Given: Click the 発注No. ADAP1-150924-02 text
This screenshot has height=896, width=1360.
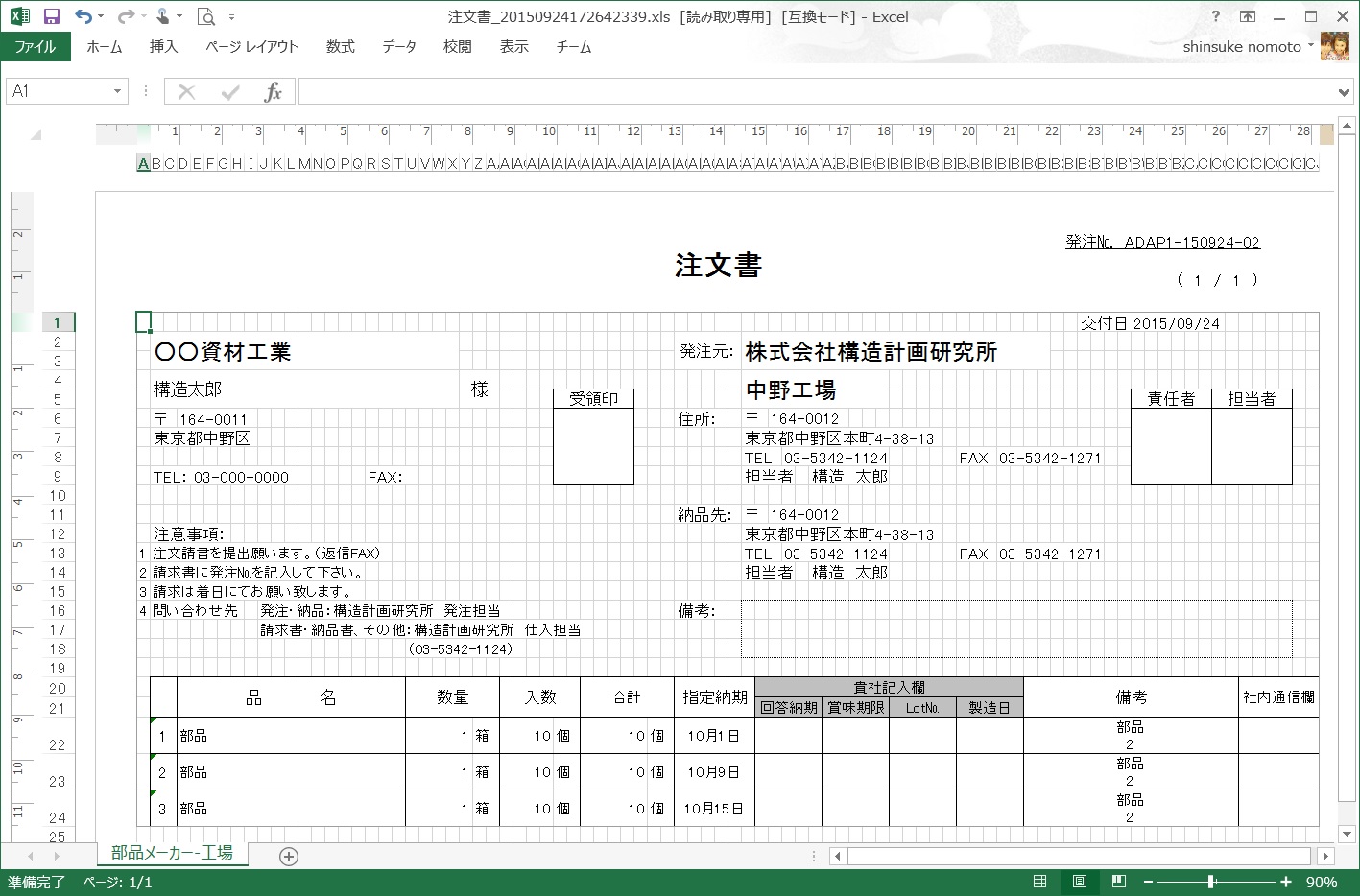Looking at the screenshot, I should coord(1162,242).
